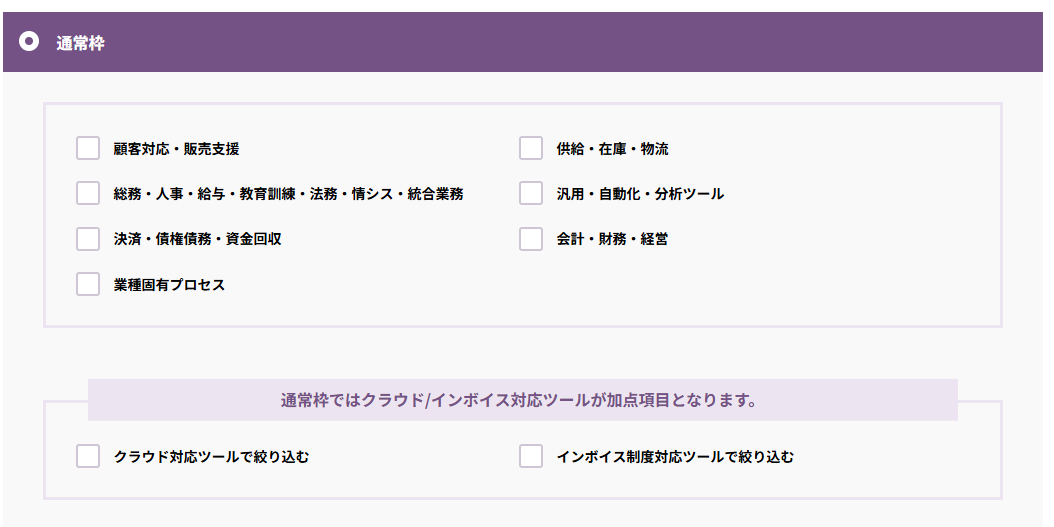Tick the インボイス制度対応ツールで絞り込む checkbox box
Image resolution: width=1054 pixels, height=527 pixels.
pos(531,456)
